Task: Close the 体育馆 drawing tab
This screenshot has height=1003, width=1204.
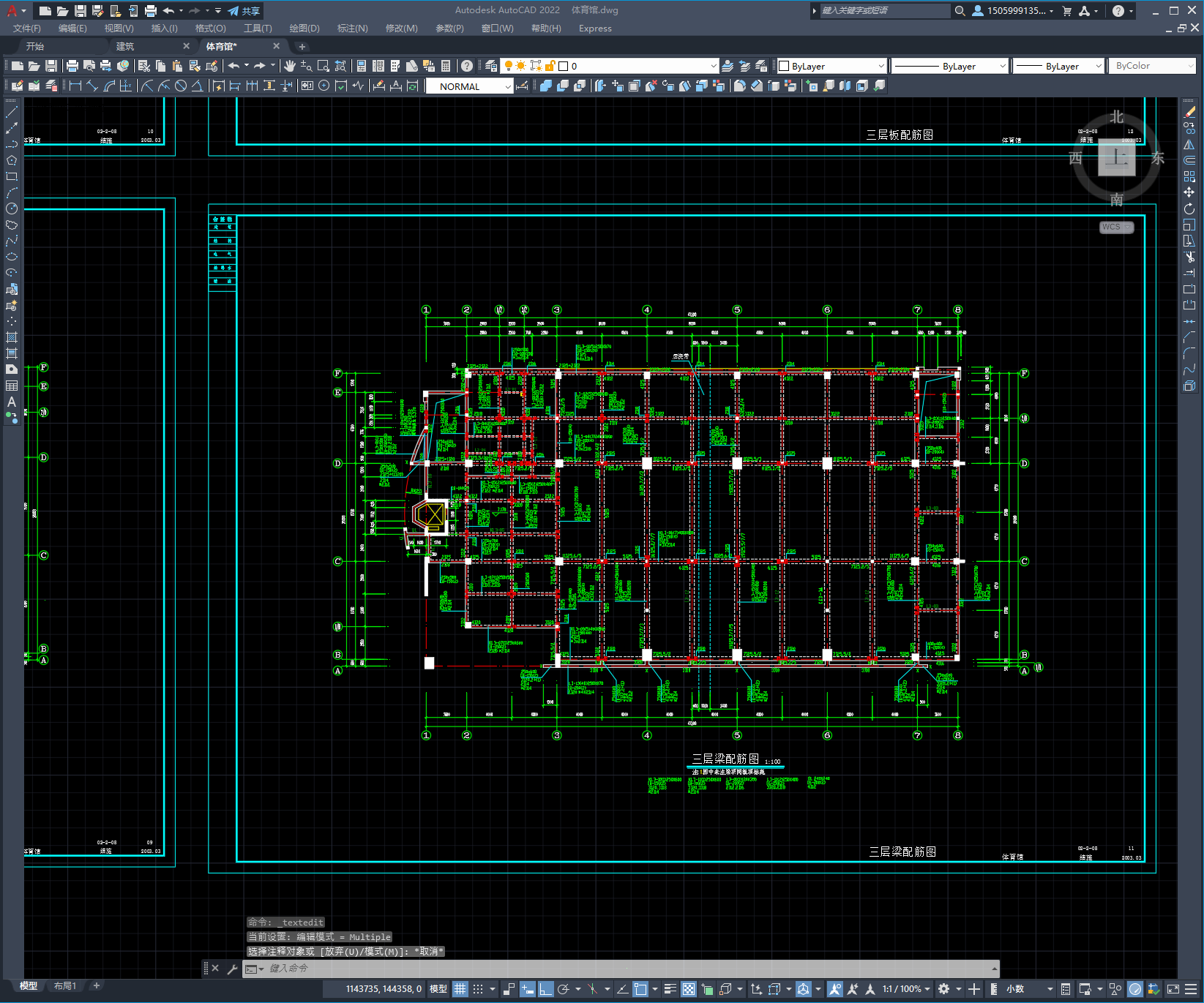Action: 276,46
